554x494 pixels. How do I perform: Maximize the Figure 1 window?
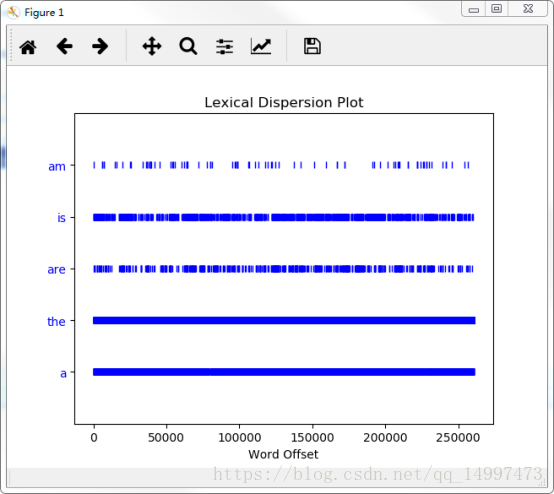click(x=496, y=9)
